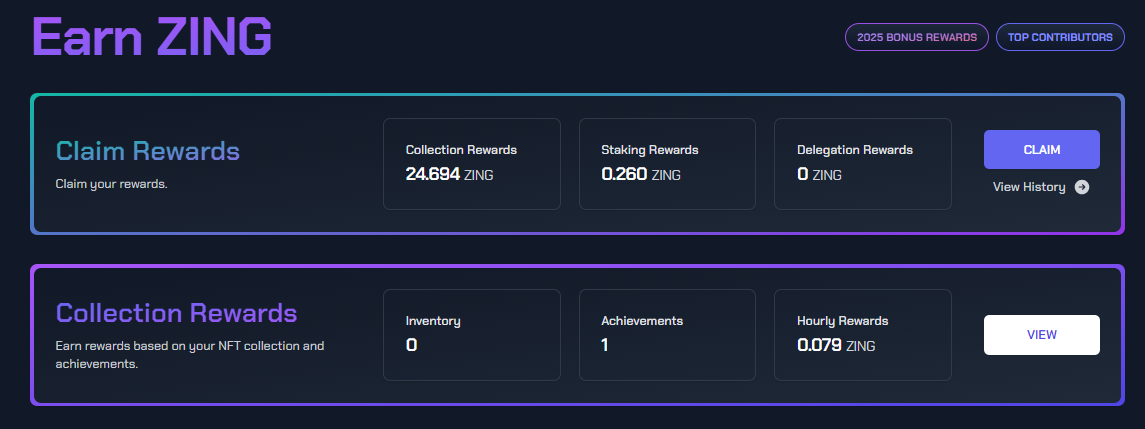Click the arrow icon beside View History
The image size is (1145, 429).
[1082, 187]
